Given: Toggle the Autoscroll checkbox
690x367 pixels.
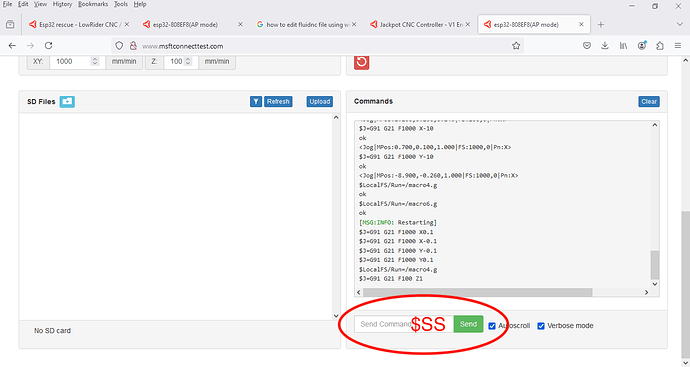Looking at the screenshot, I should [492, 326].
